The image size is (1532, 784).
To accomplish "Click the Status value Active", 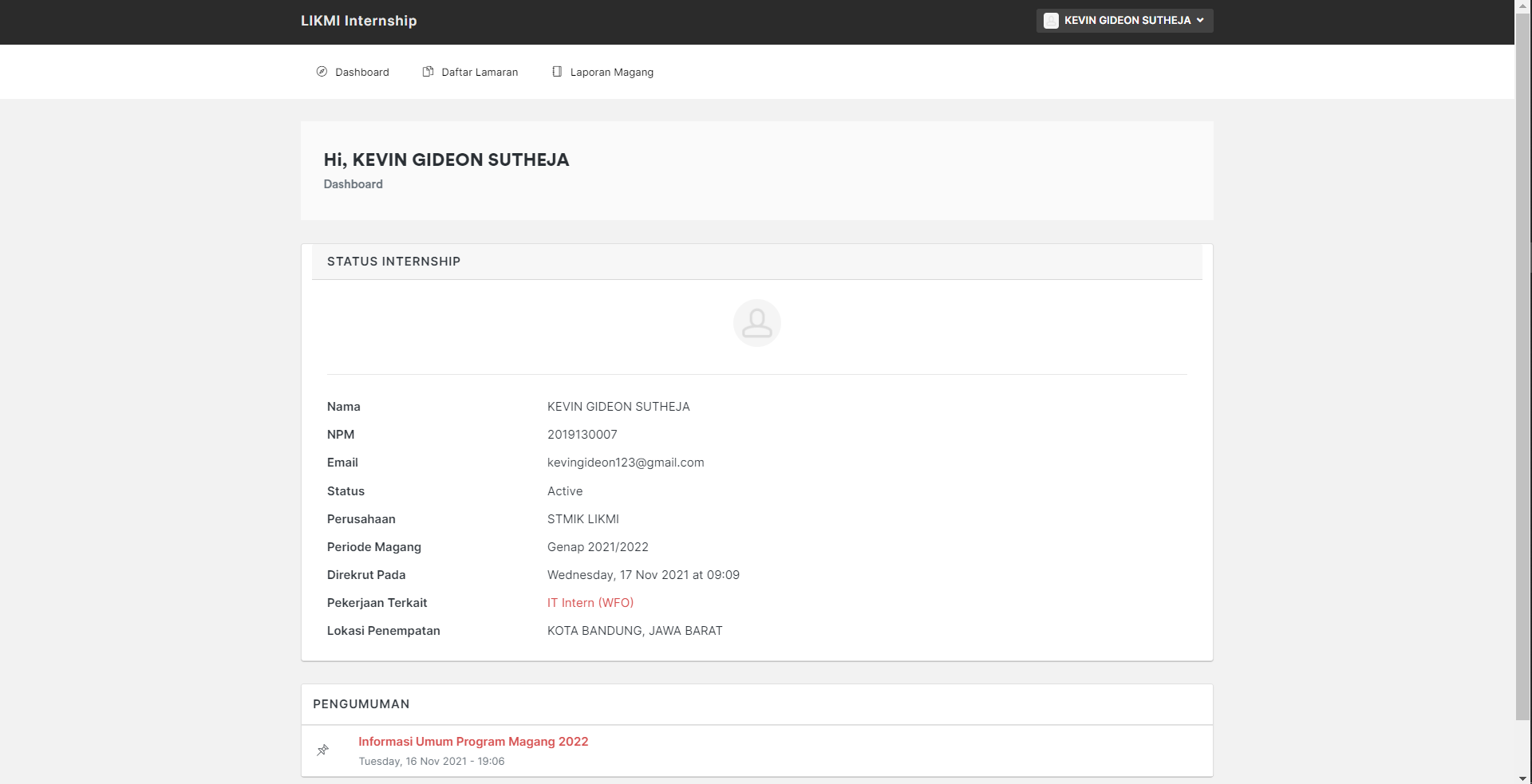I will point(565,491).
